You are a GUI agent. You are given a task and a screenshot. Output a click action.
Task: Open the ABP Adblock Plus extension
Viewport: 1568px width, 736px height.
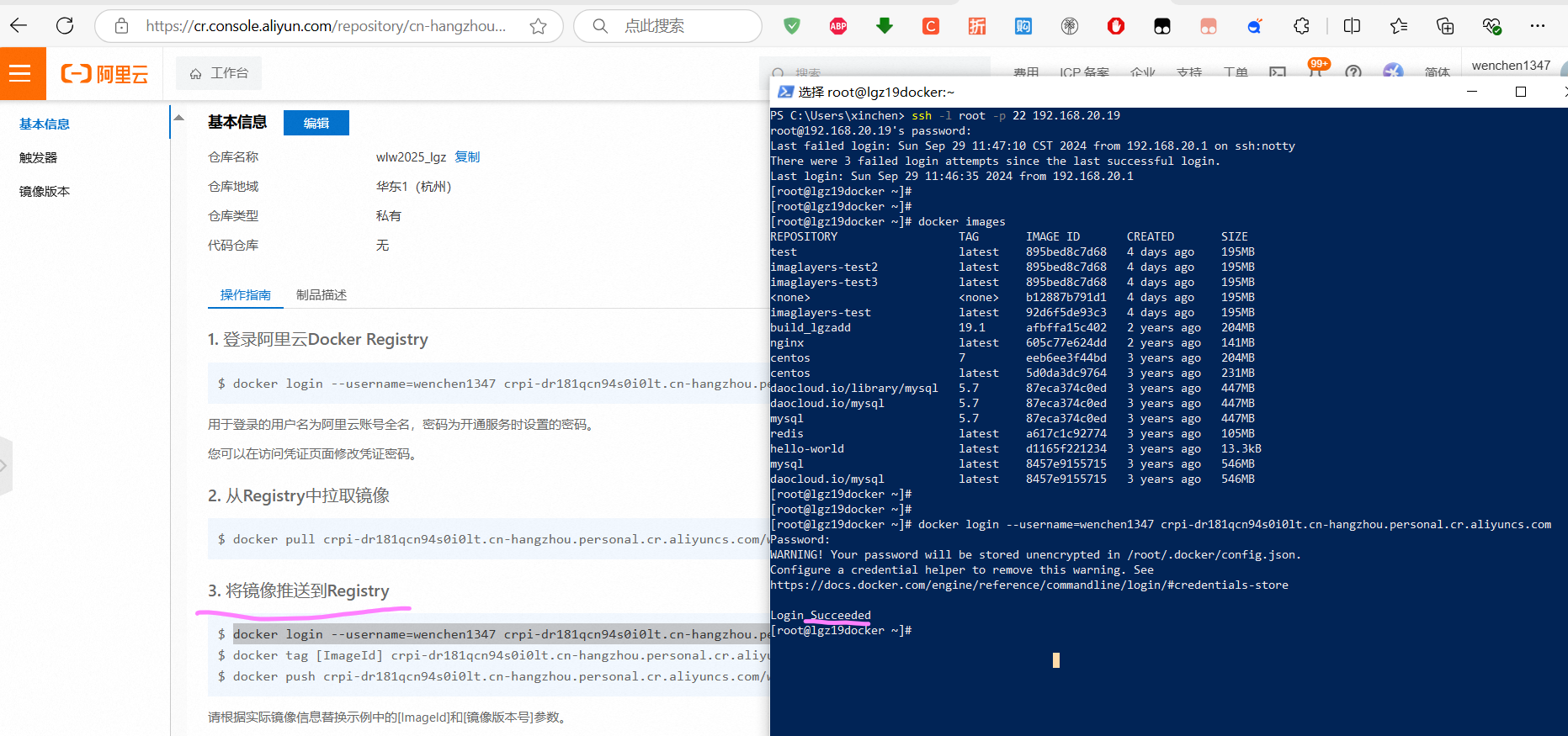838,26
